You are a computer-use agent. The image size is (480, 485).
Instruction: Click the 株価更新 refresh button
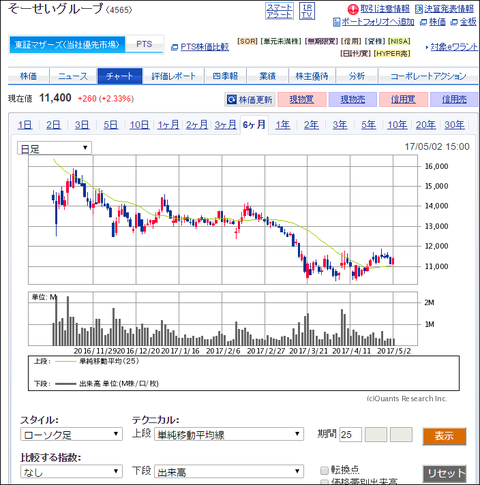coord(250,99)
